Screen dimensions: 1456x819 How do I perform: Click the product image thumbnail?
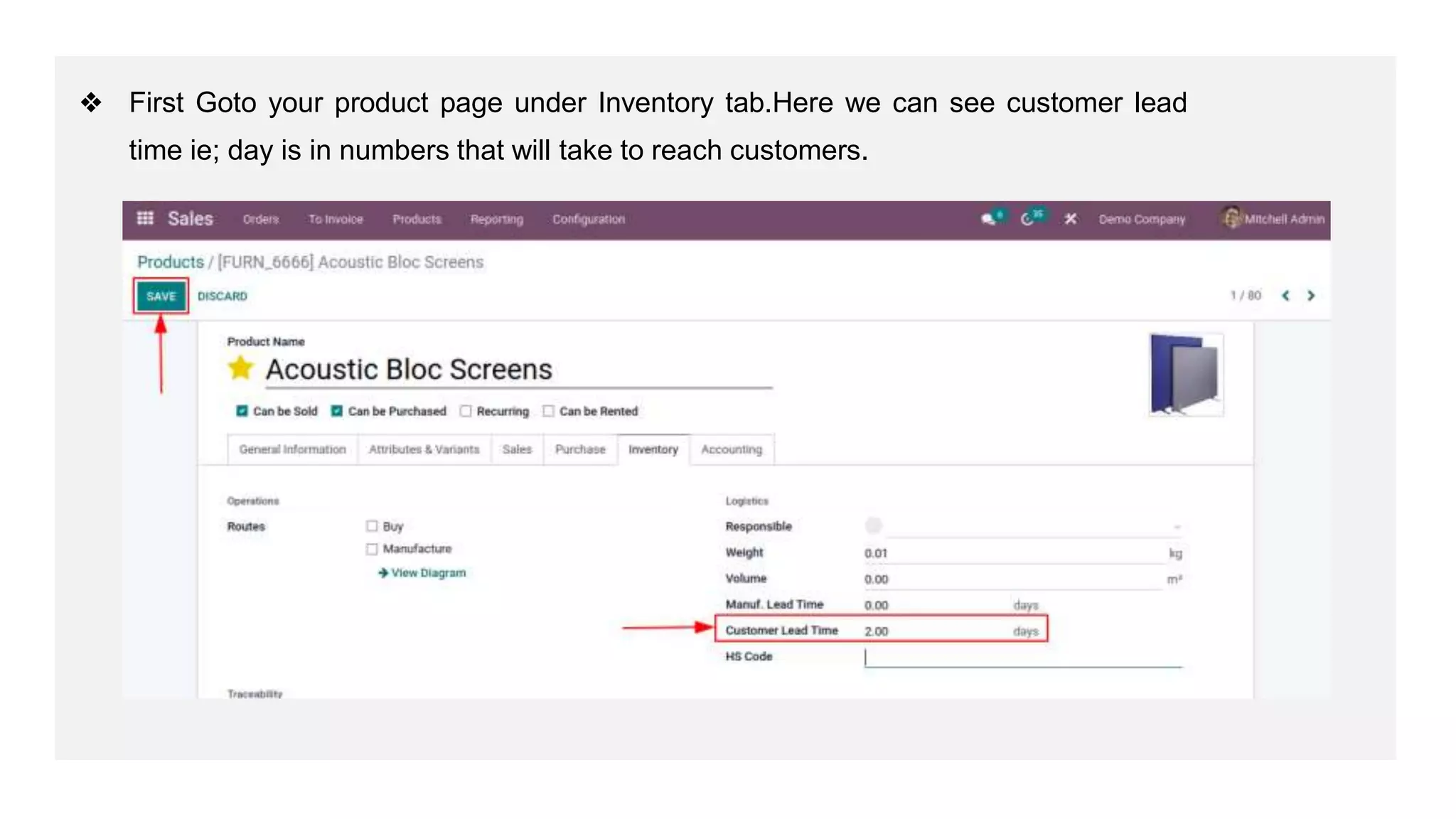tap(1186, 374)
